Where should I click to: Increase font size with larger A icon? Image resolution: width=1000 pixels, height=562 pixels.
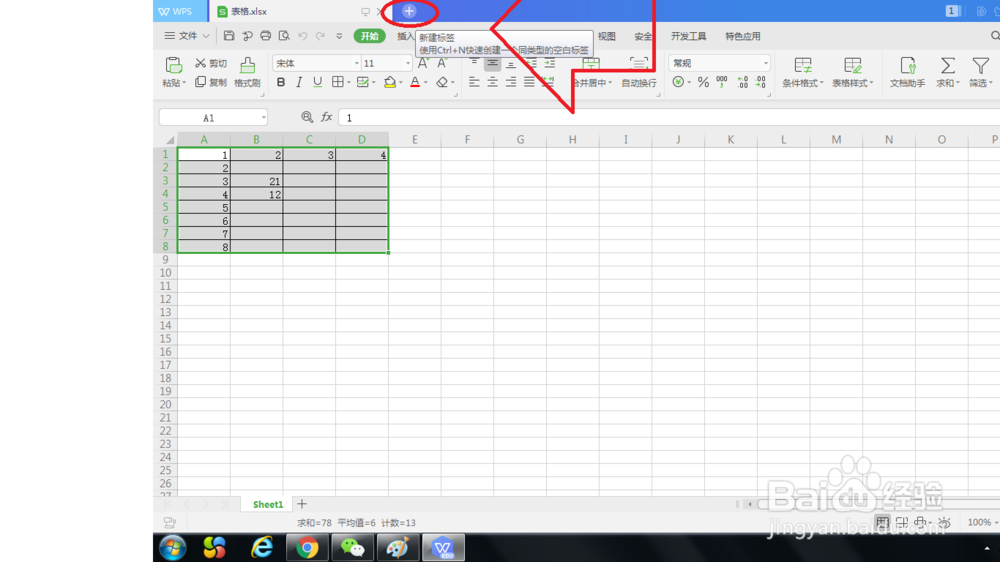click(423, 63)
